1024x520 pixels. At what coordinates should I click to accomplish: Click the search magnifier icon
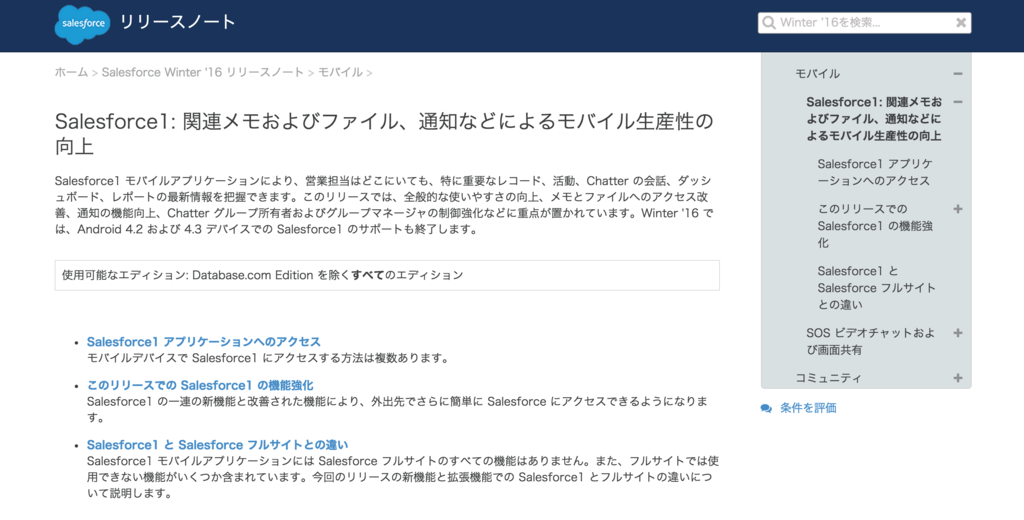point(769,23)
